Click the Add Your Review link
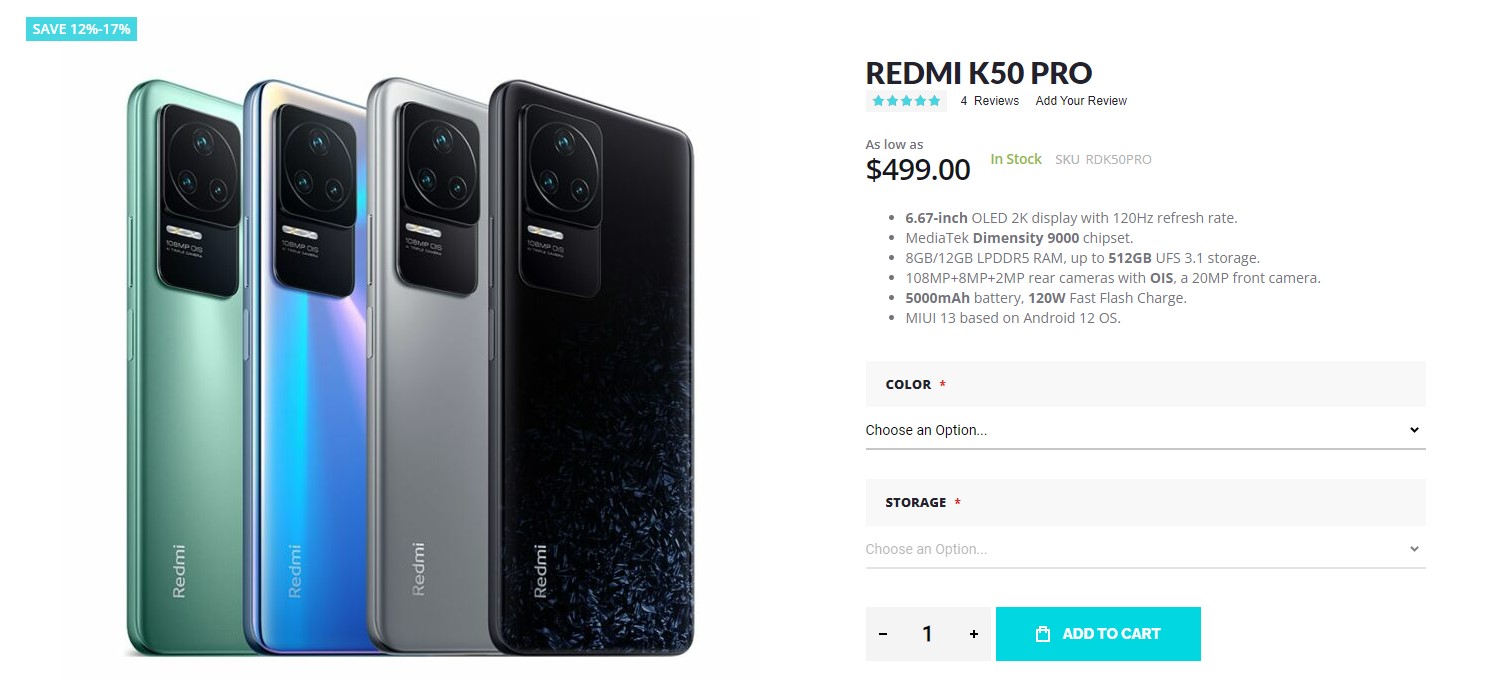Image resolution: width=1494 pixels, height=679 pixels. 1081,101
